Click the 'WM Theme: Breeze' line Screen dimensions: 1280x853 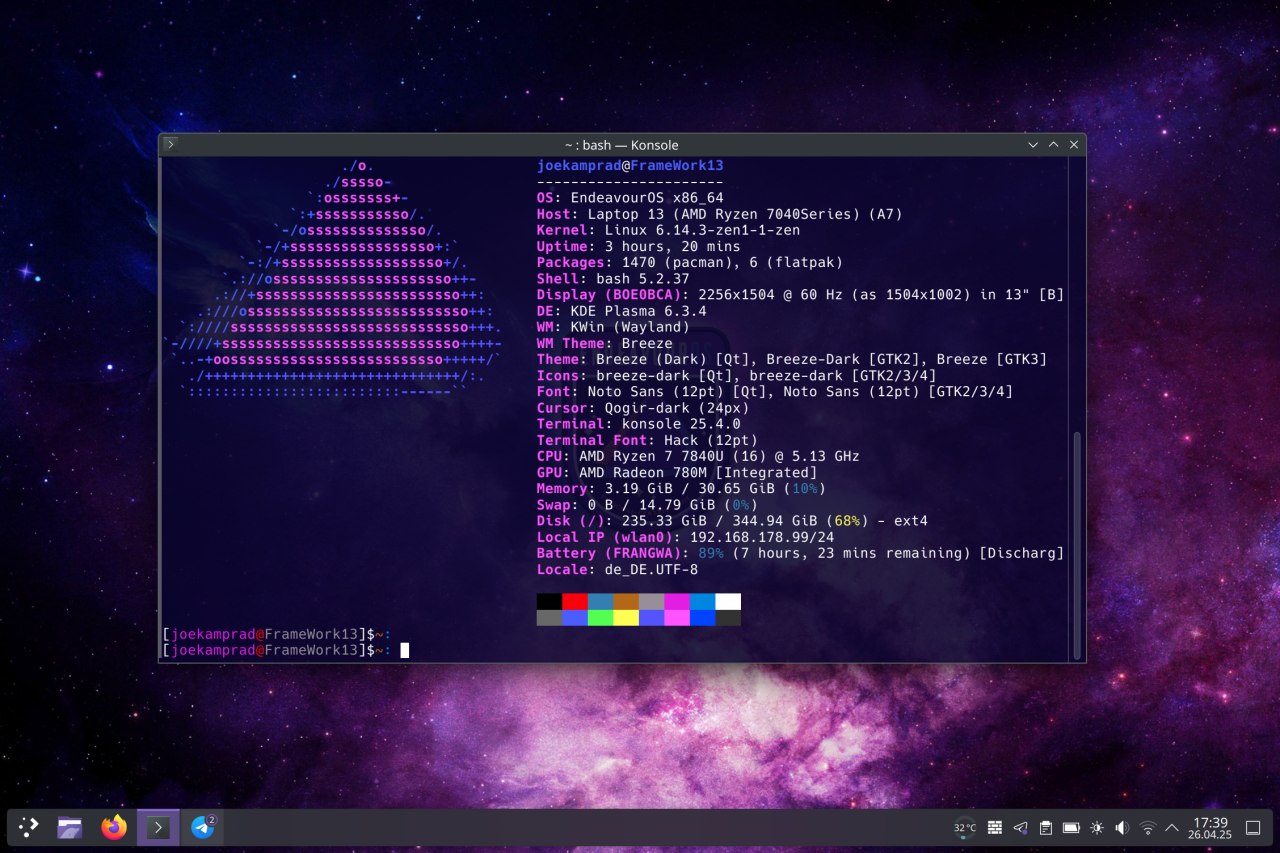coord(605,343)
